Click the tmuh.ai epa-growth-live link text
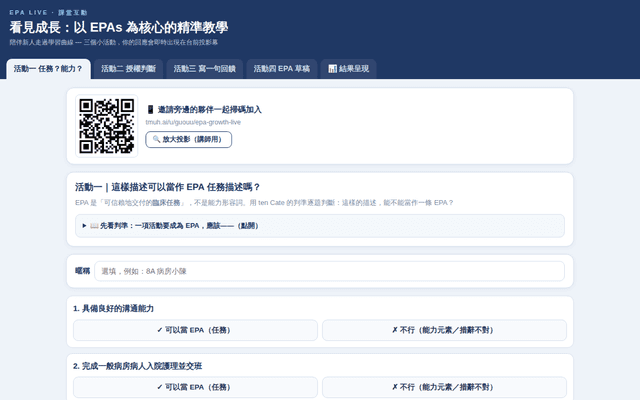640x400 pixels. [x=193, y=122]
